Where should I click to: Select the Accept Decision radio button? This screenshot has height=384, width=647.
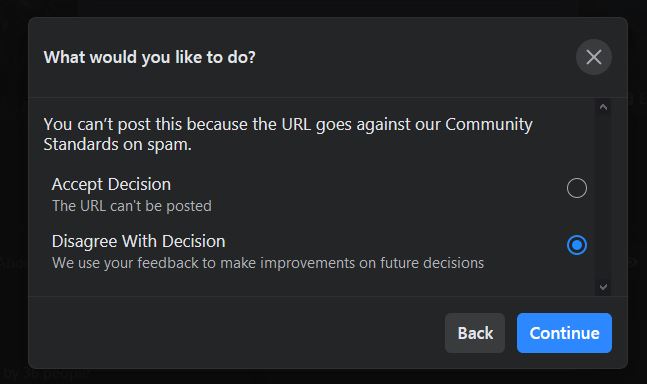[576, 188]
